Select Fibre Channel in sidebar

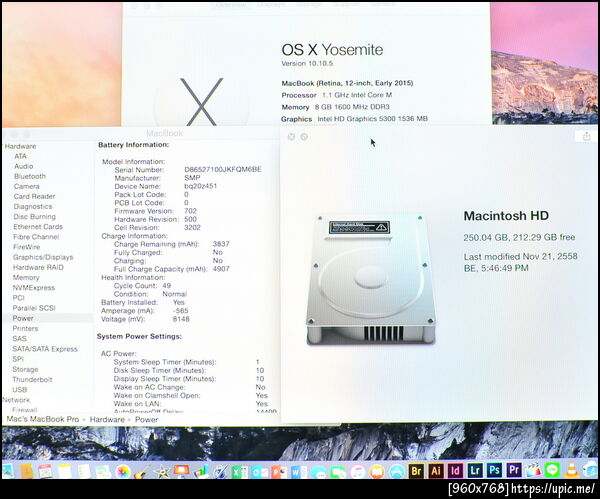[x=36, y=237]
